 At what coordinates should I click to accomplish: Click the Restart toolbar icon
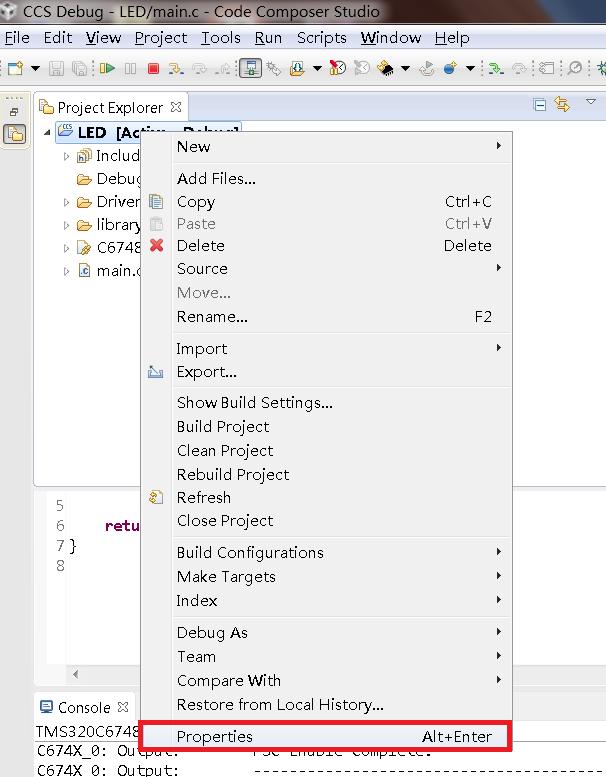(427, 68)
